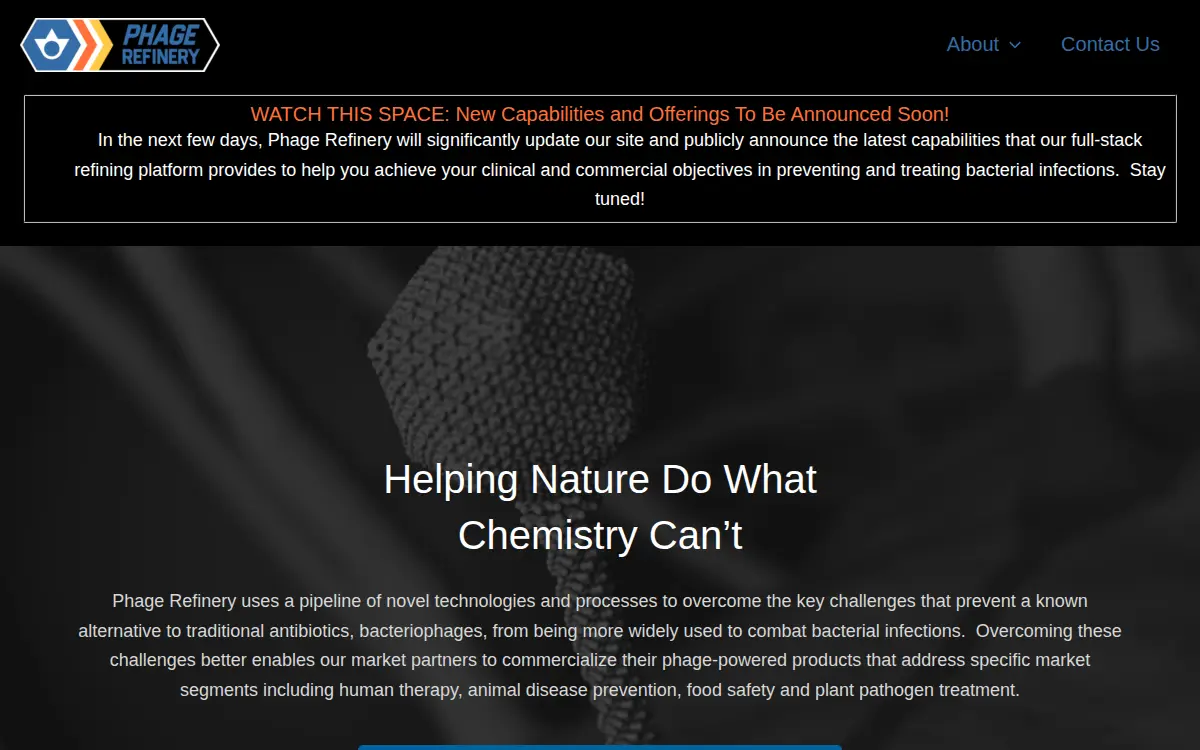Click the WATCH THIS SPACE announcement heading

click(600, 114)
